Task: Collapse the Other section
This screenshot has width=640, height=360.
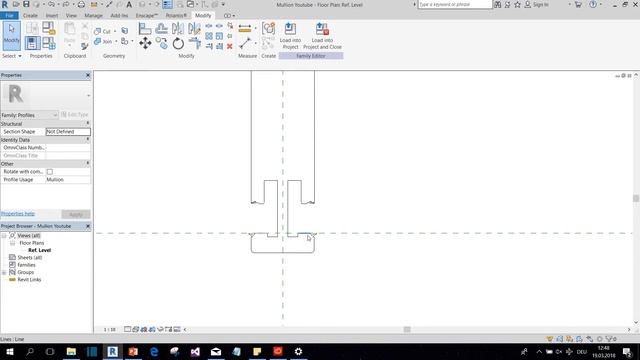Action: point(88,164)
